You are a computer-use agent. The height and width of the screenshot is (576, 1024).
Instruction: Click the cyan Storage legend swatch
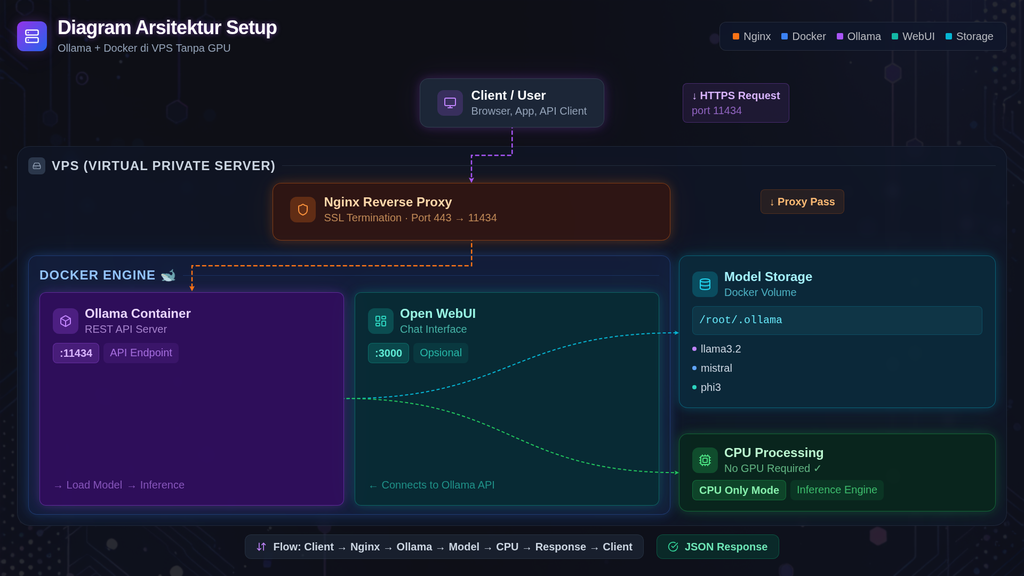pos(949,37)
